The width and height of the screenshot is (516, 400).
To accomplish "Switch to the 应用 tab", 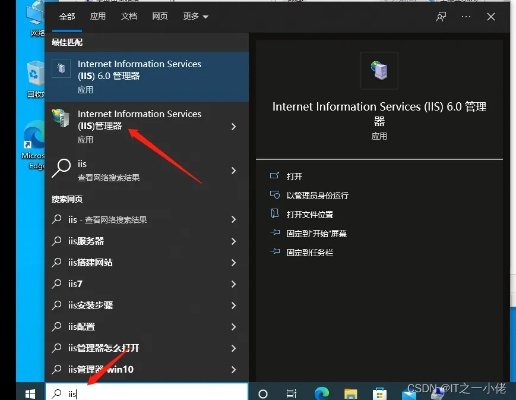I will [x=98, y=16].
